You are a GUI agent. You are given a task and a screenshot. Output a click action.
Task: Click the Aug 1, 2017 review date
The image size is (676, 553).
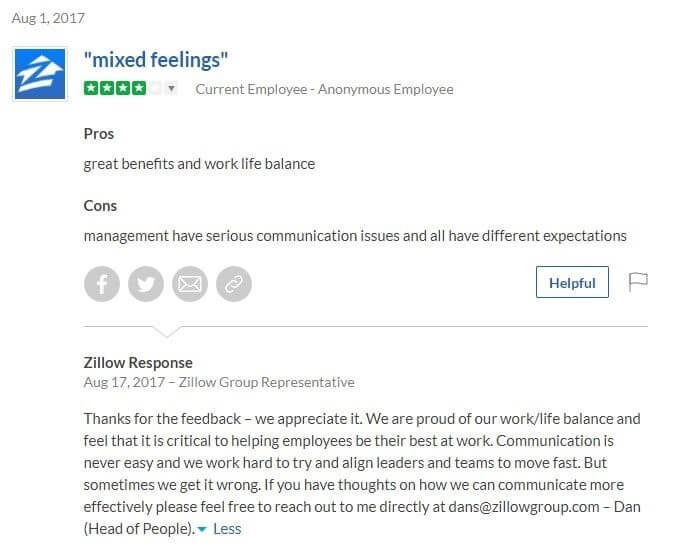(48, 18)
